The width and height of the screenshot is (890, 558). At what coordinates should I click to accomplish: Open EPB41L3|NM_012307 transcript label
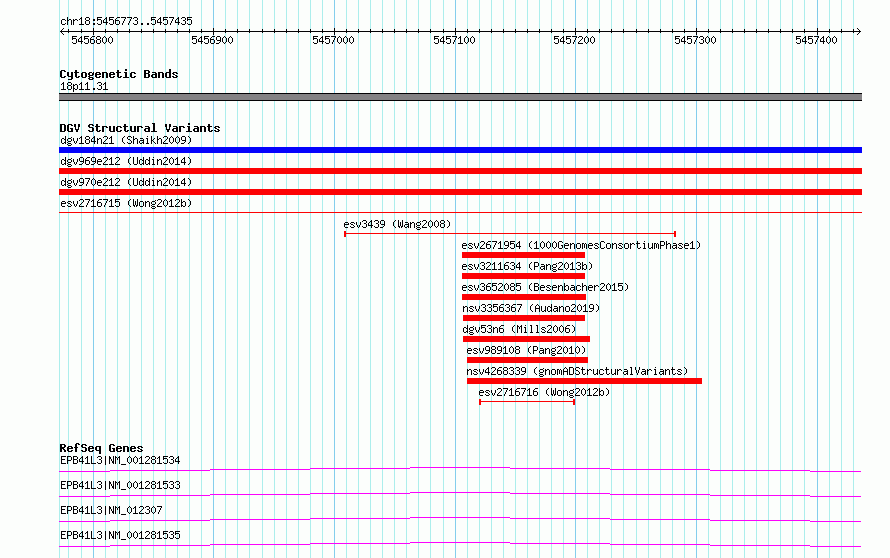111,510
